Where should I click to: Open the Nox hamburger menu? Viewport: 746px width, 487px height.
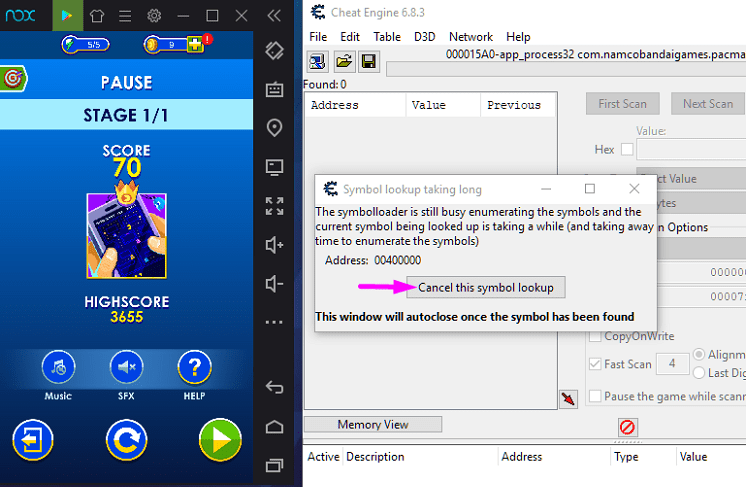click(x=125, y=16)
